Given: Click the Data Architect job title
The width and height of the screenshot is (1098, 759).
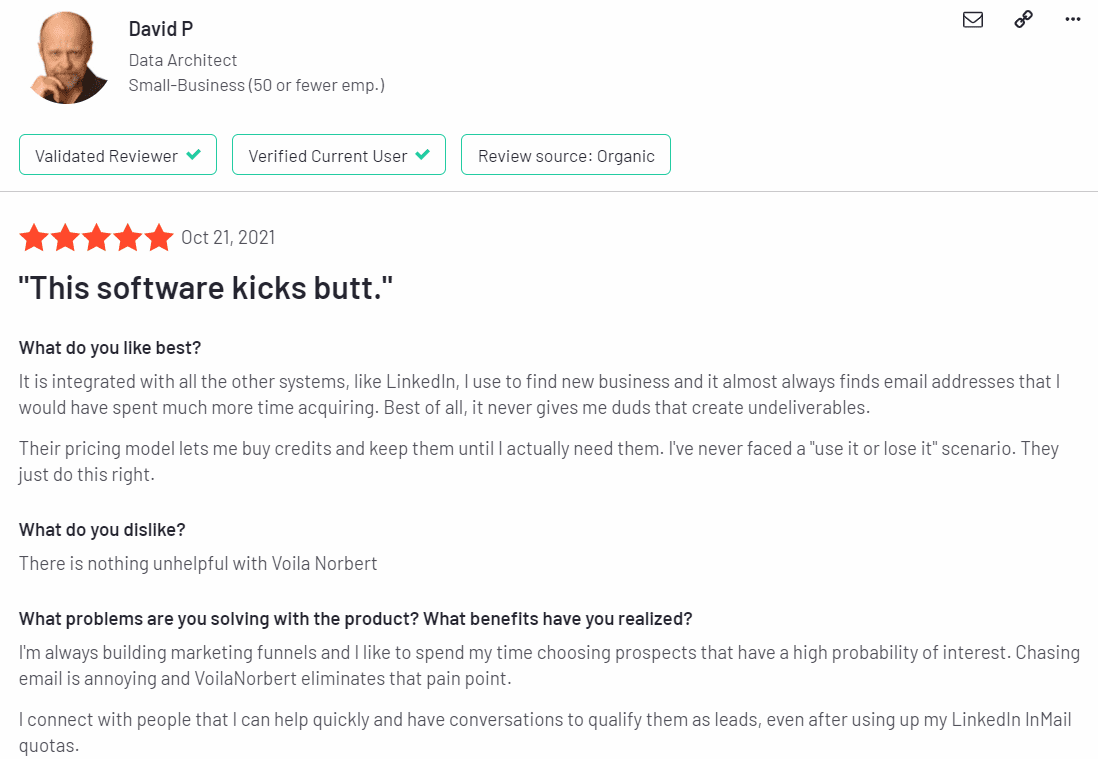Looking at the screenshot, I should coord(183,60).
